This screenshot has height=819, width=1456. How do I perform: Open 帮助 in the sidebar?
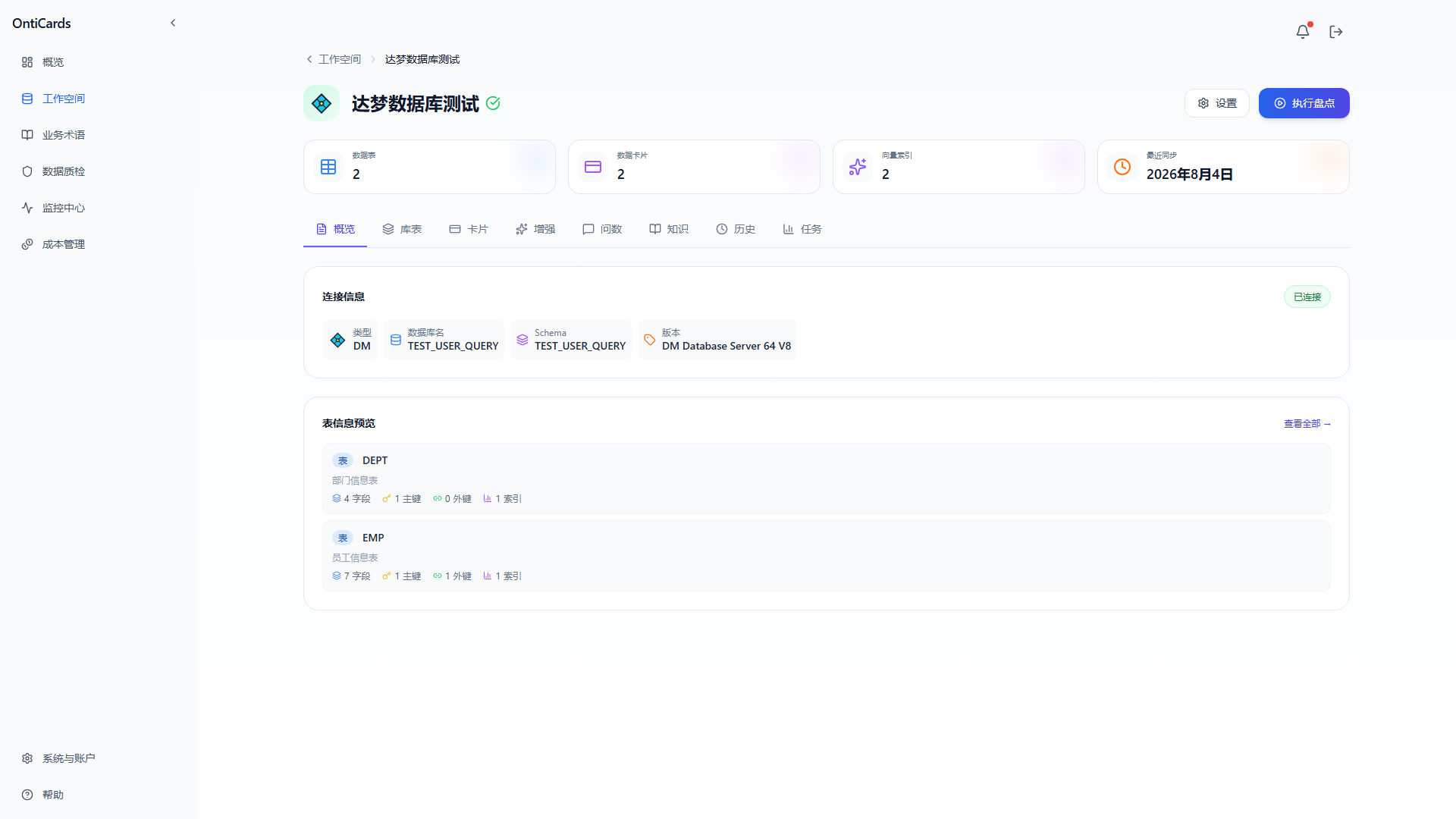click(x=99, y=795)
